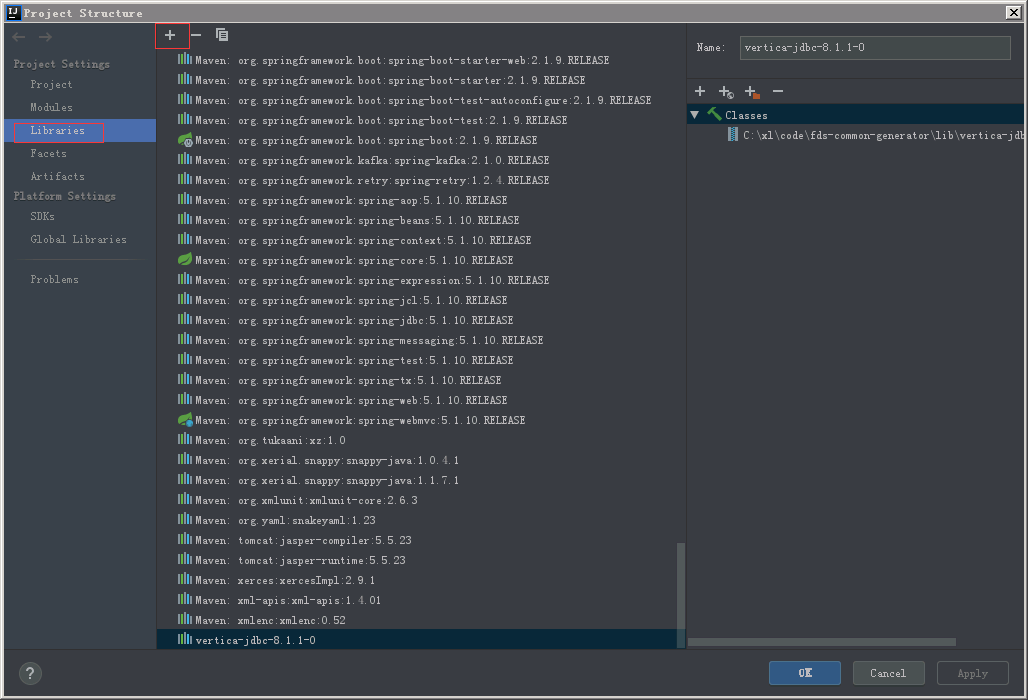Click the spring-webmvc library icon

(185, 420)
